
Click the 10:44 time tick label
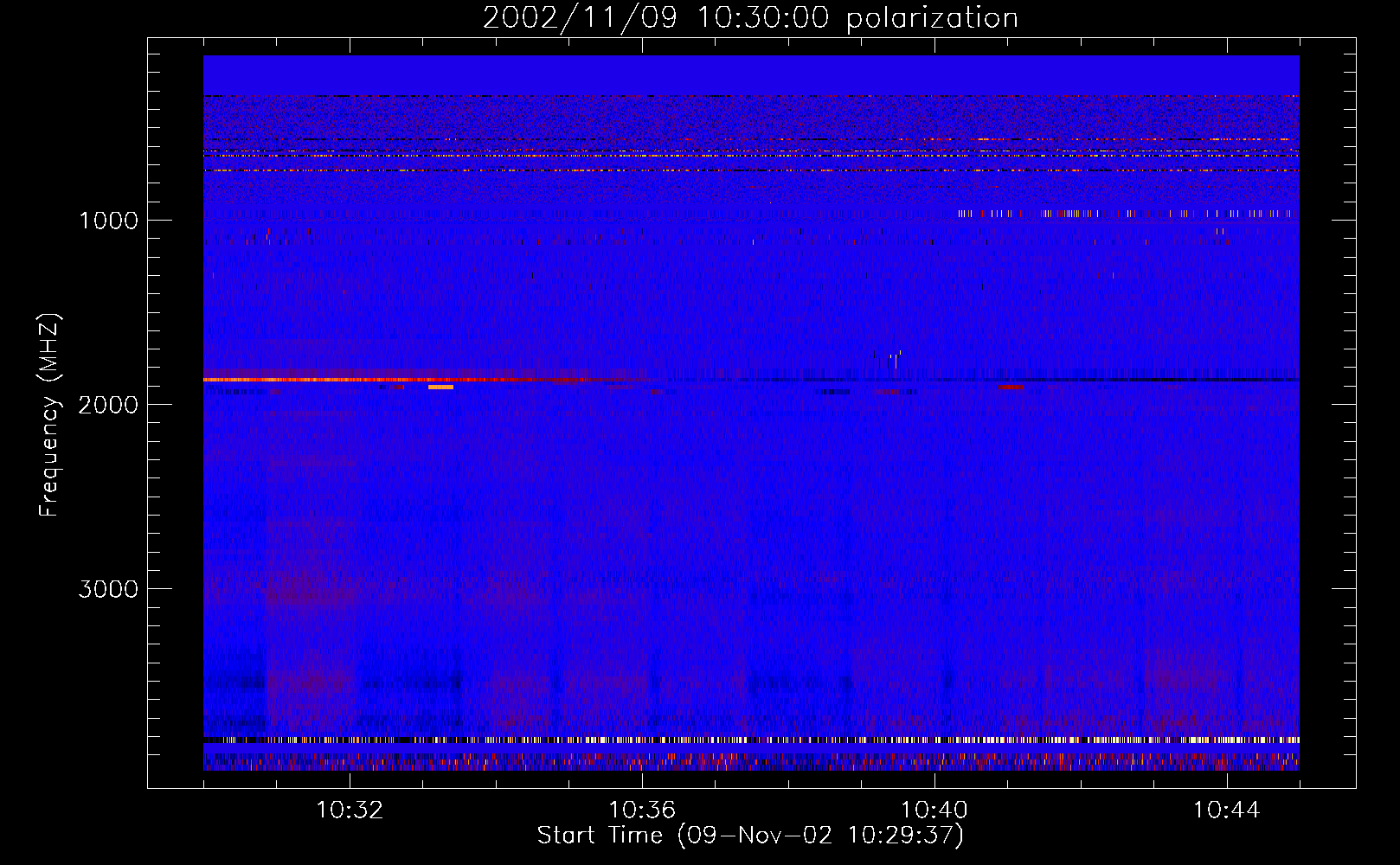[x=1227, y=811]
